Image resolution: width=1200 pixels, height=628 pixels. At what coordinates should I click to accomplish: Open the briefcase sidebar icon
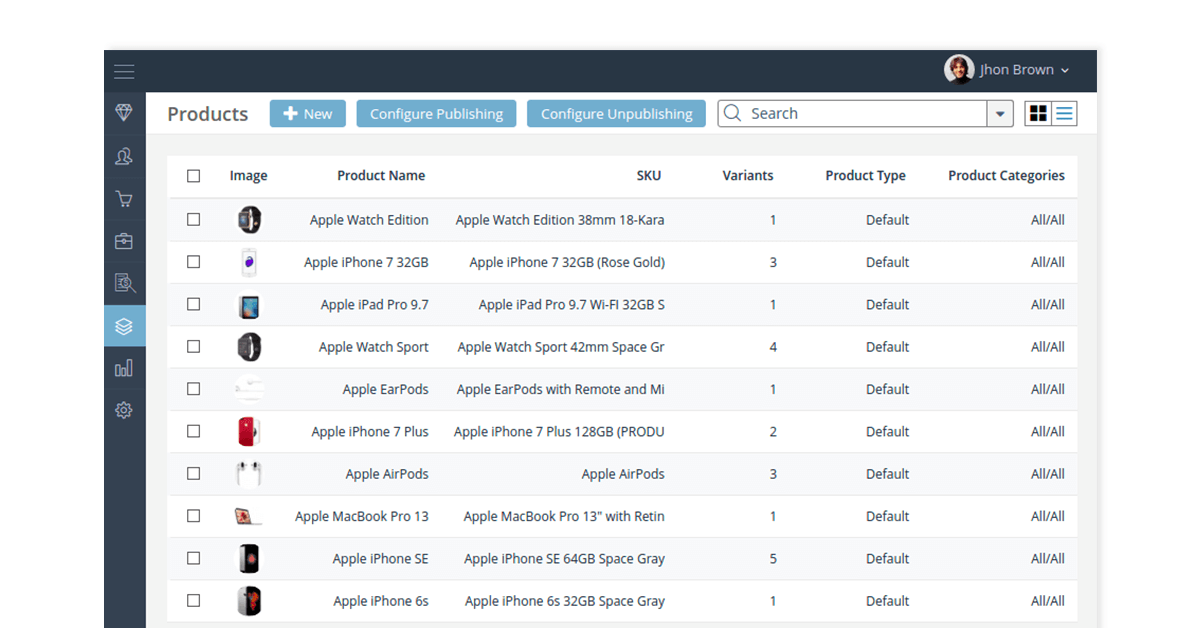click(124, 241)
